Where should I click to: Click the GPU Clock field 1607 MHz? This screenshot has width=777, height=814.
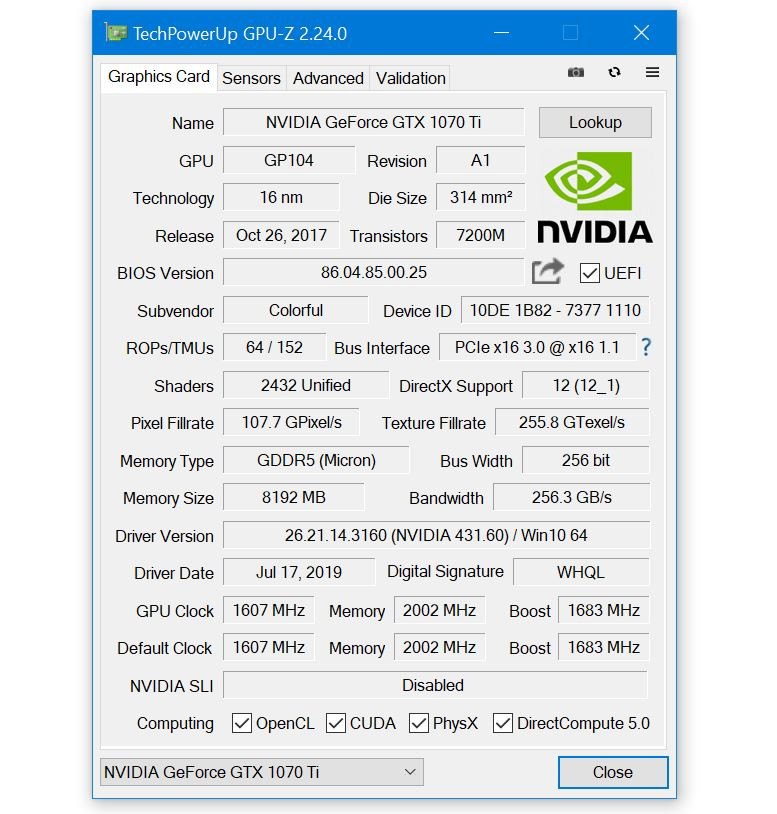tap(269, 610)
